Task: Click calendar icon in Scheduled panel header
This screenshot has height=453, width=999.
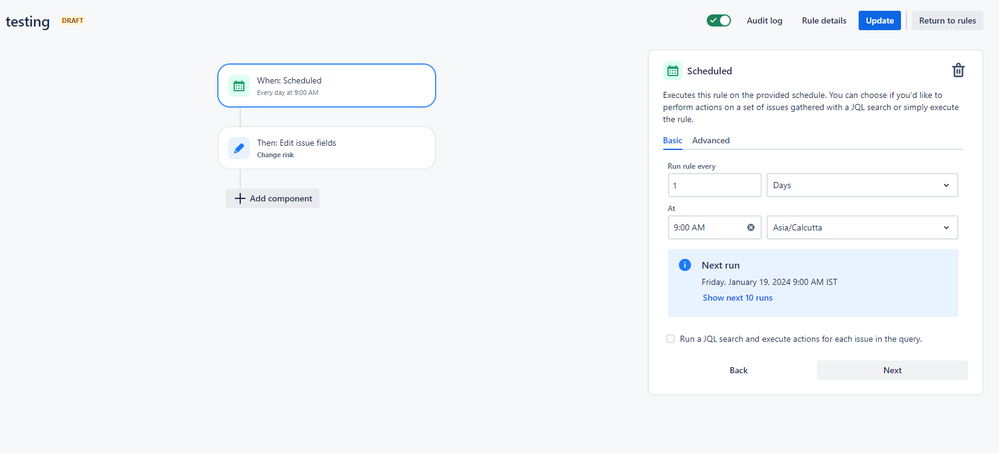Action: (672, 71)
